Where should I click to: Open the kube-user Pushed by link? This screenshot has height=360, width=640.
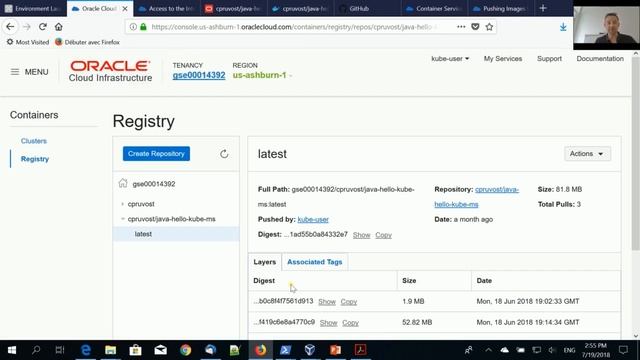tap(313, 220)
